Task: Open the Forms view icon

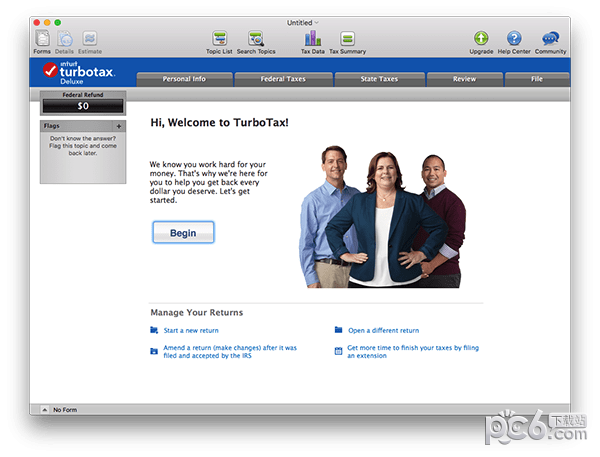Action: pyautogui.click(x=42, y=39)
